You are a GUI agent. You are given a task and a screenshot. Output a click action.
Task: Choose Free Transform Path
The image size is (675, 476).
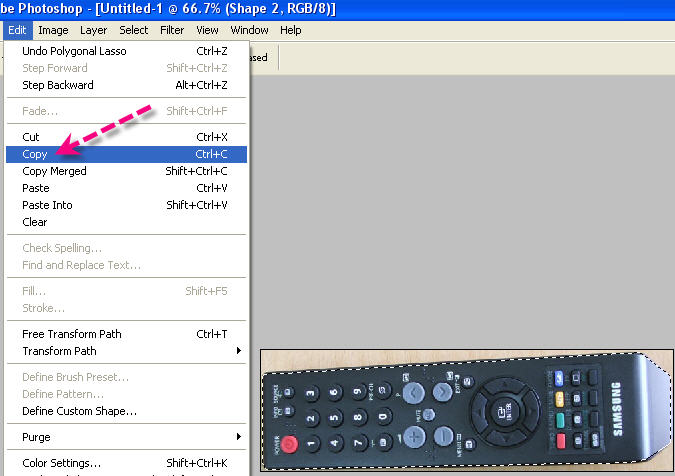coord(127,334)
